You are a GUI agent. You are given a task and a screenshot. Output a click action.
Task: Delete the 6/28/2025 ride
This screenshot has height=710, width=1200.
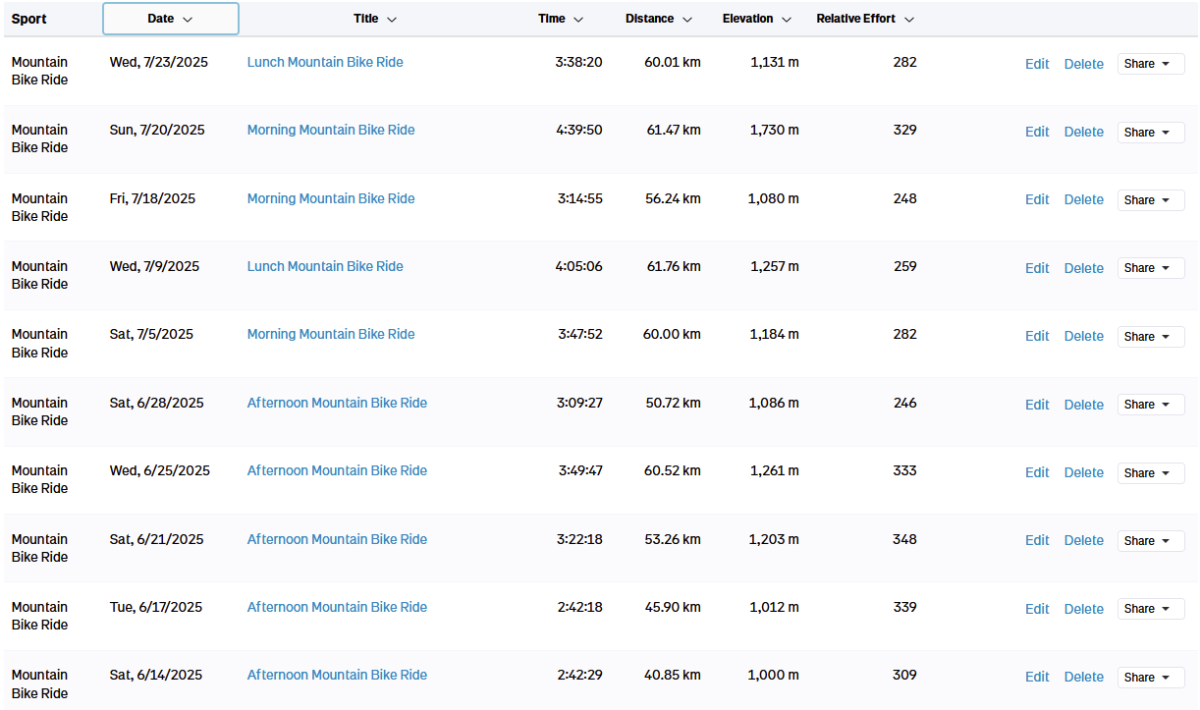tap(1084, 405)
